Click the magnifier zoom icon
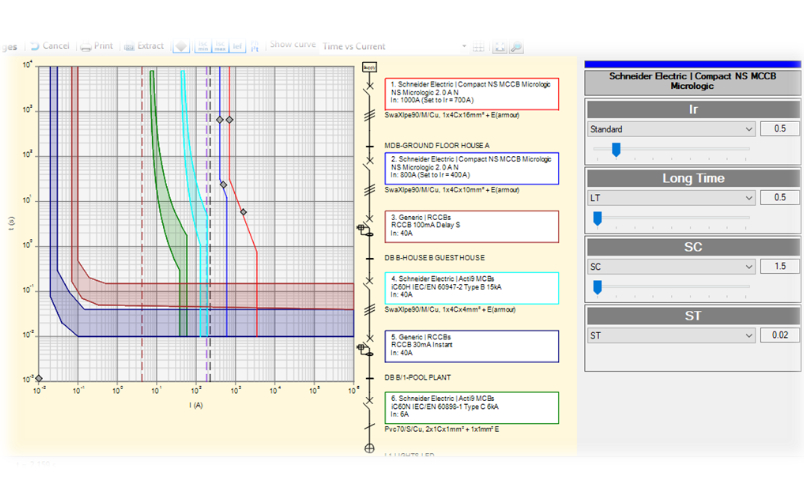 coord(516,47)
